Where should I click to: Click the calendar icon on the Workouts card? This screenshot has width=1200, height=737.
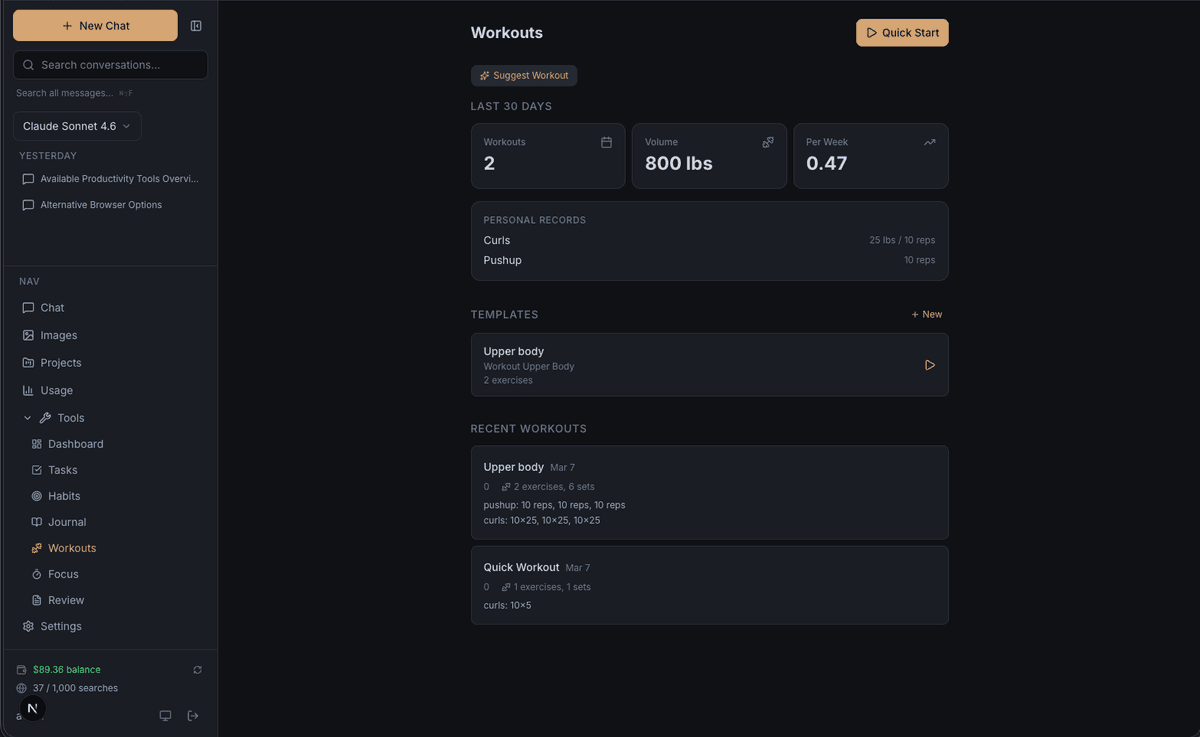point(606,143)
